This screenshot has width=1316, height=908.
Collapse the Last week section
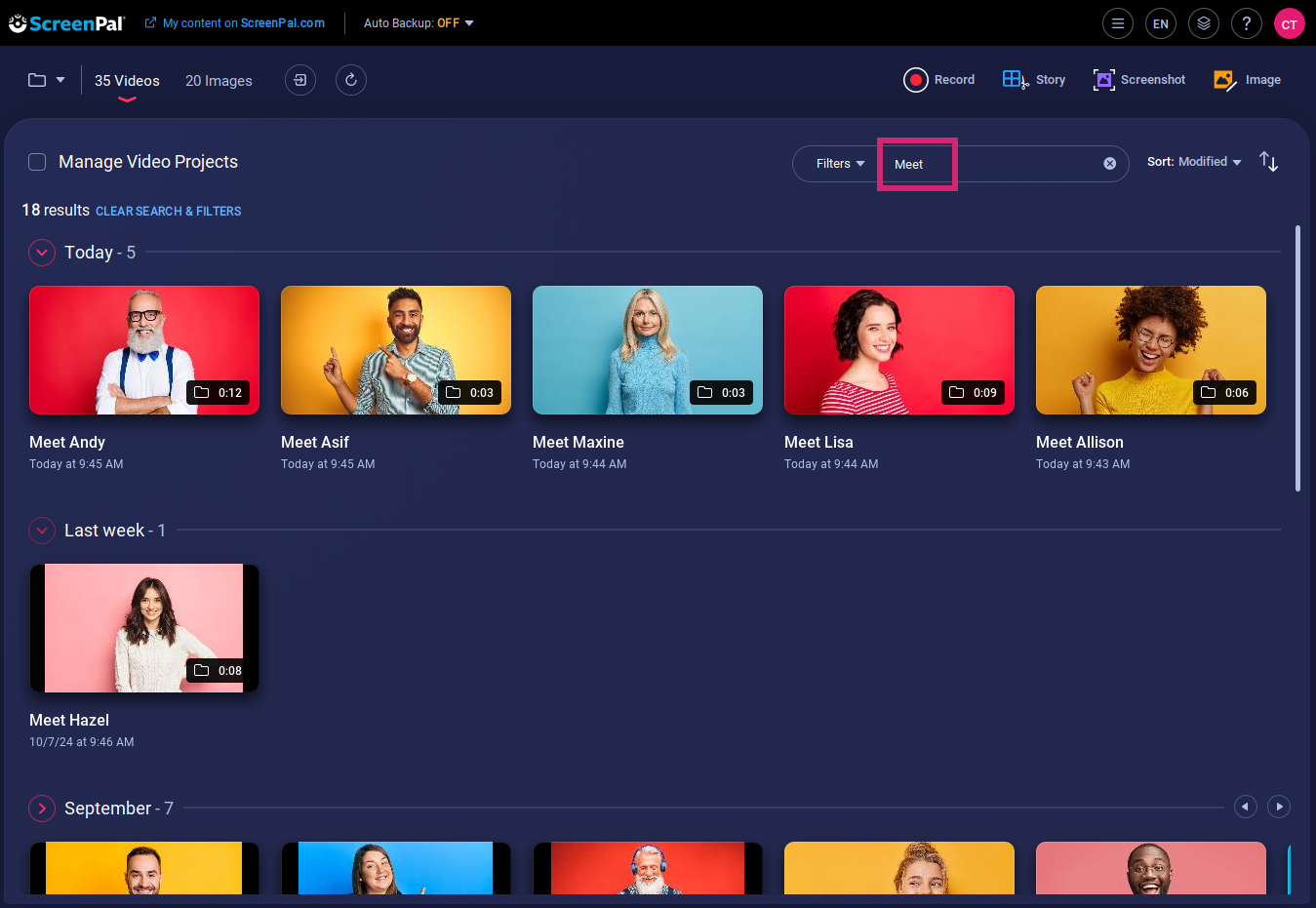pyautogui.click(x=42, y=531)
